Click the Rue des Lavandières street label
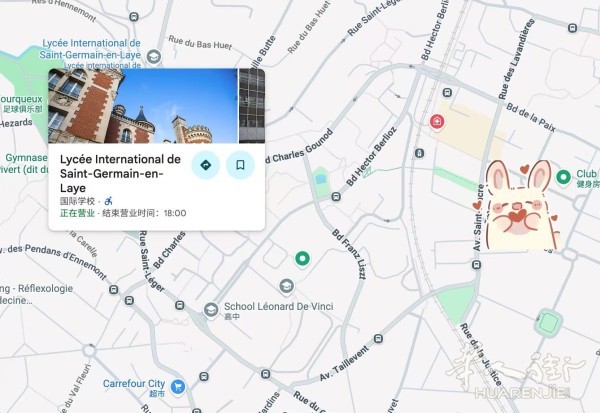600x413 pixels. tap(516, 59)
